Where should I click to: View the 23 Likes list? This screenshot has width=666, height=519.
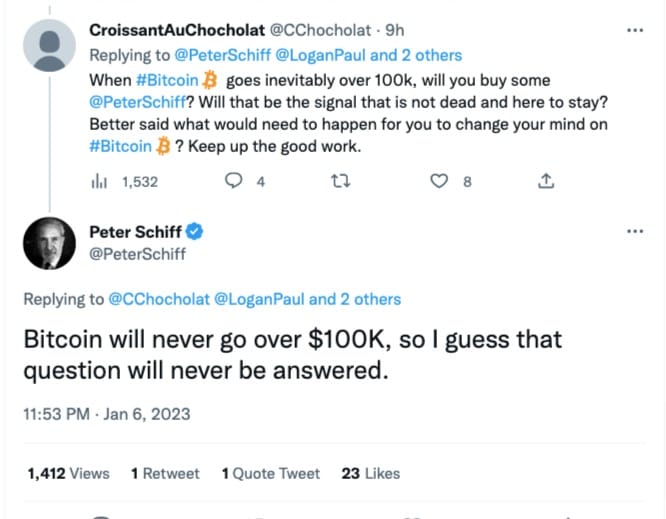(371, 474)
